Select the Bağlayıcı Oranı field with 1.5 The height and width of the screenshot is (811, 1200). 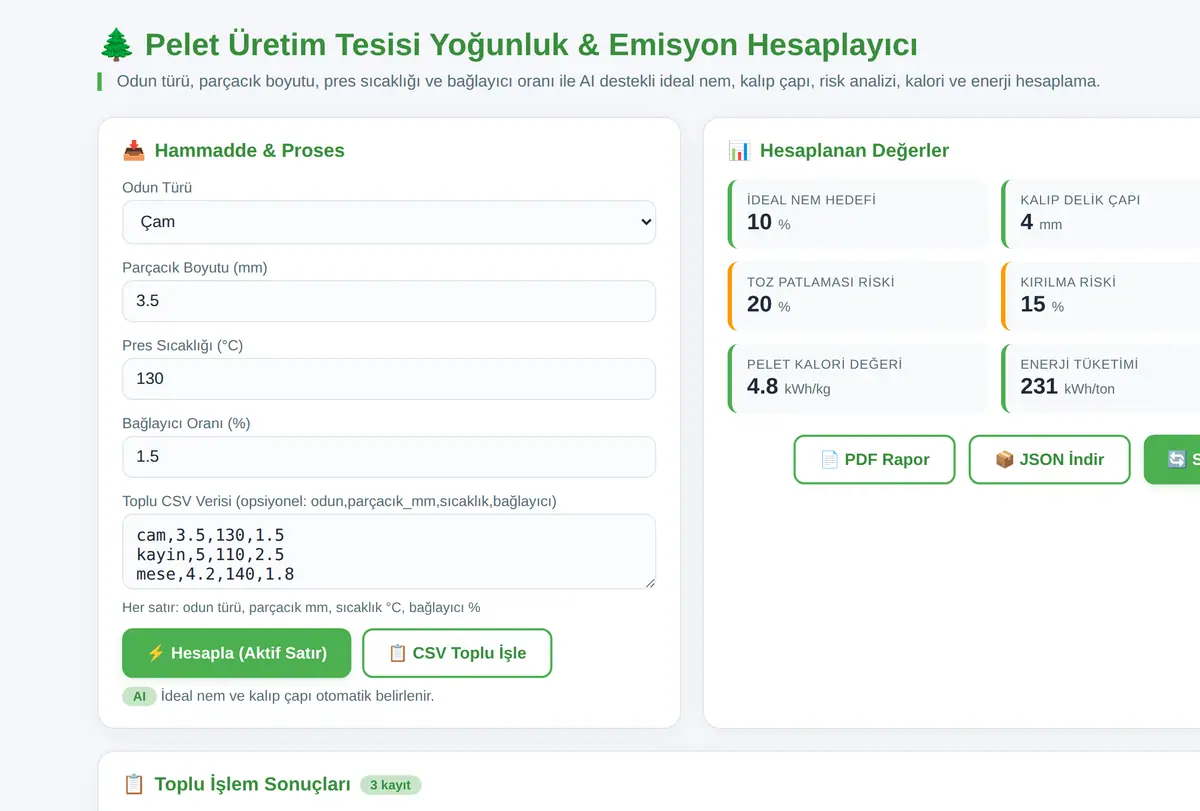(x=389, y=457)
